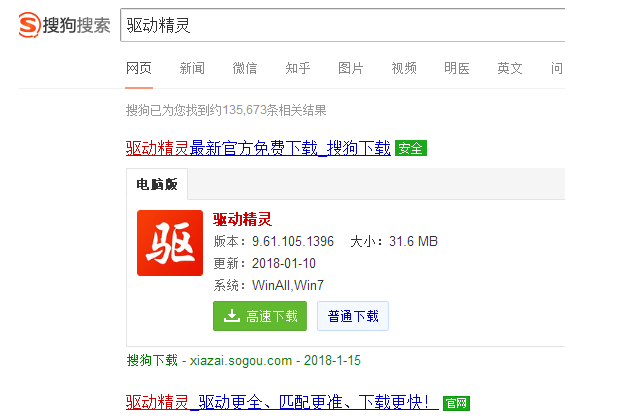Click the Sogou search logo
The height and width of the screenshot is (420, 619).
pyautogui.click(x=63, y=26)
